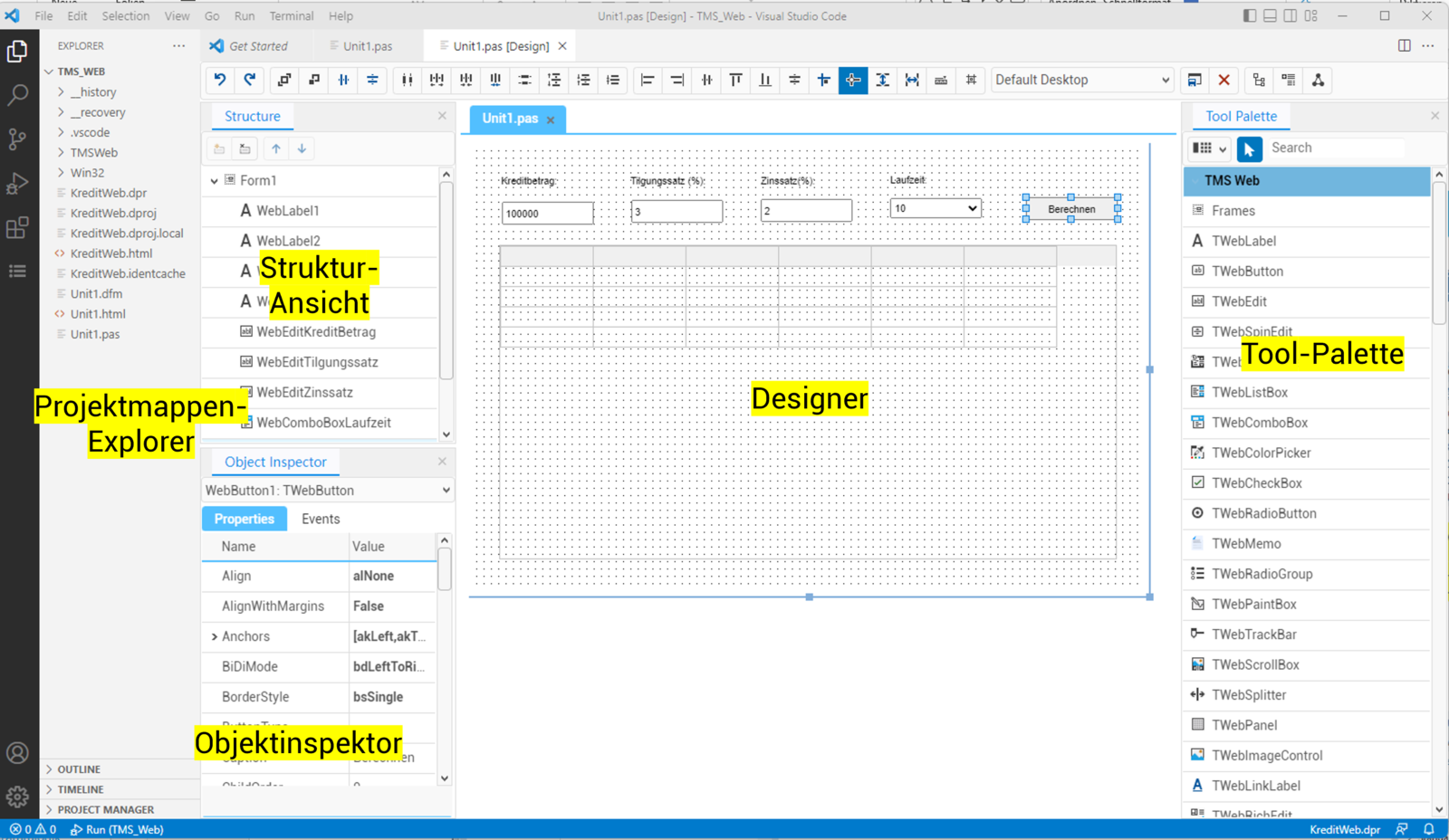Image resolution: width=1449 pixels, height=840 pixels.
Task: Click Run (TMS_Web) in the status bar
Action: point(118,829)
